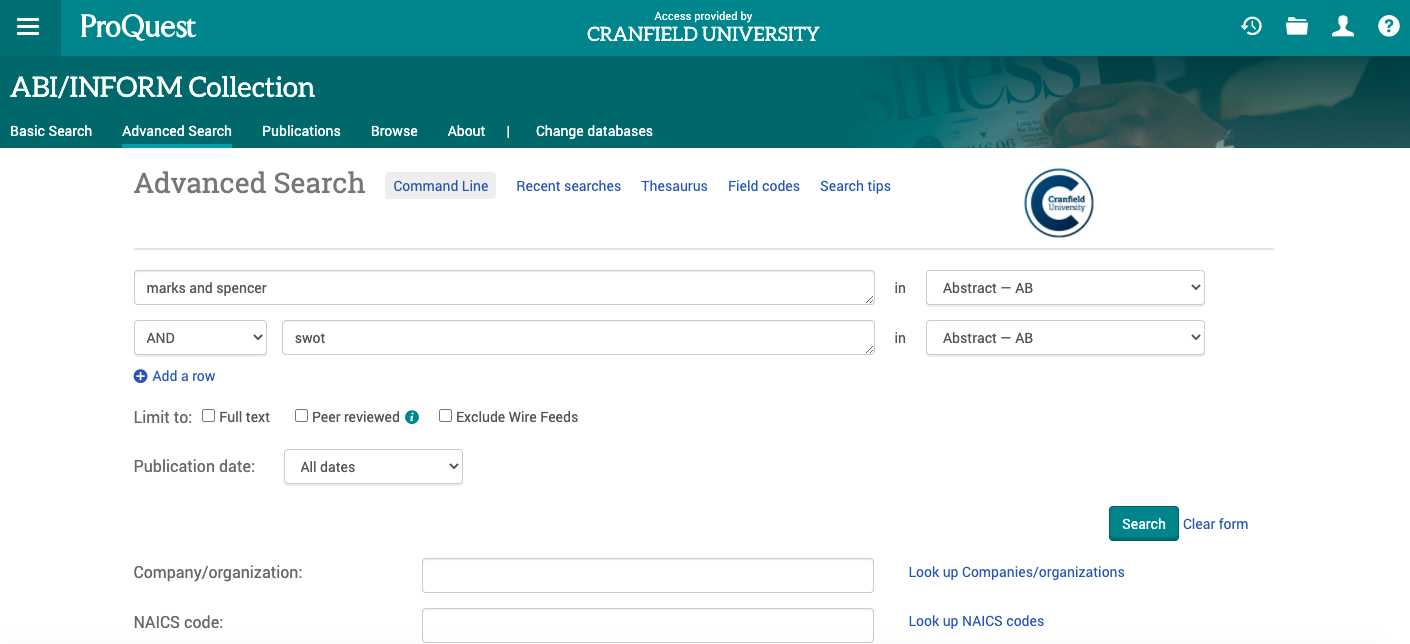Click the Cranfield University logo
1410x644 pixels.
1059,203
